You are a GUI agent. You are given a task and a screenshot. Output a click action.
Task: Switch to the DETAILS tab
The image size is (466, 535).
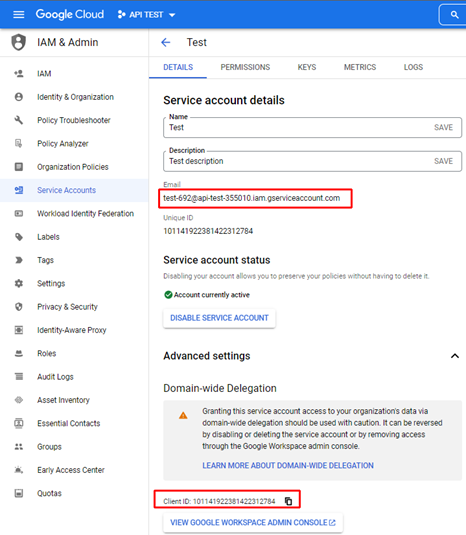[x=178, y=67]
